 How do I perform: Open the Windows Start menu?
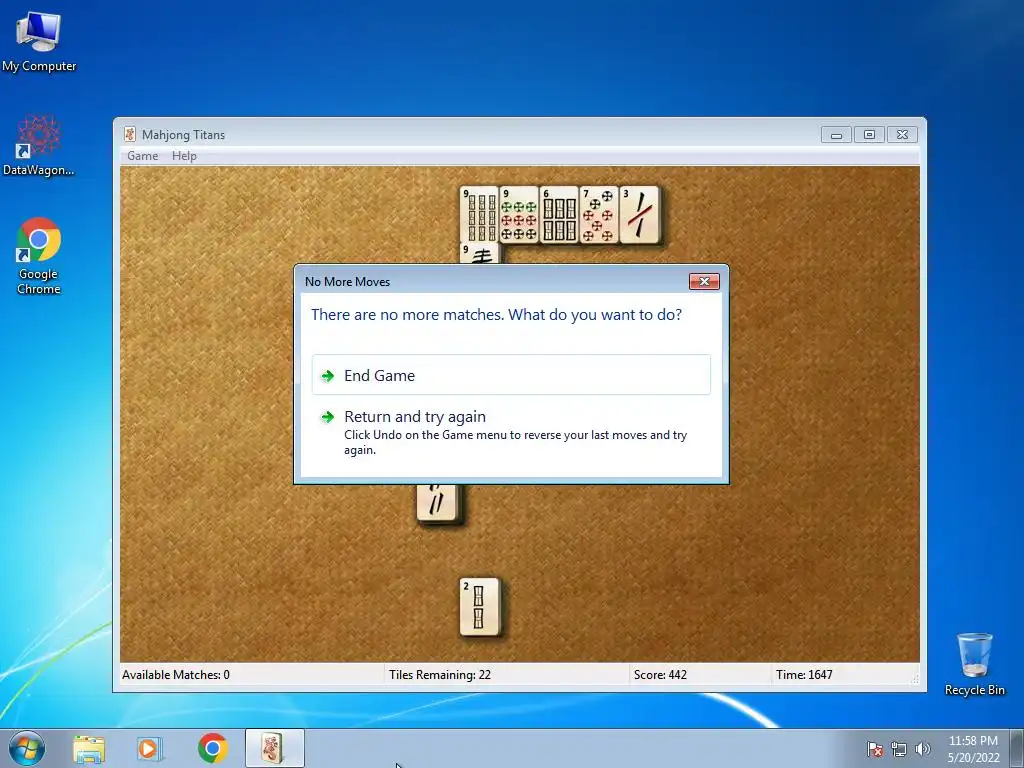(27, 748)
